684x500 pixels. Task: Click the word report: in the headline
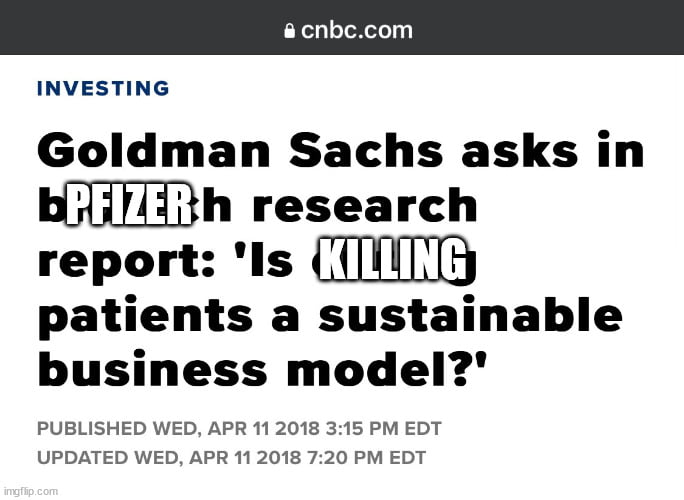126,263
